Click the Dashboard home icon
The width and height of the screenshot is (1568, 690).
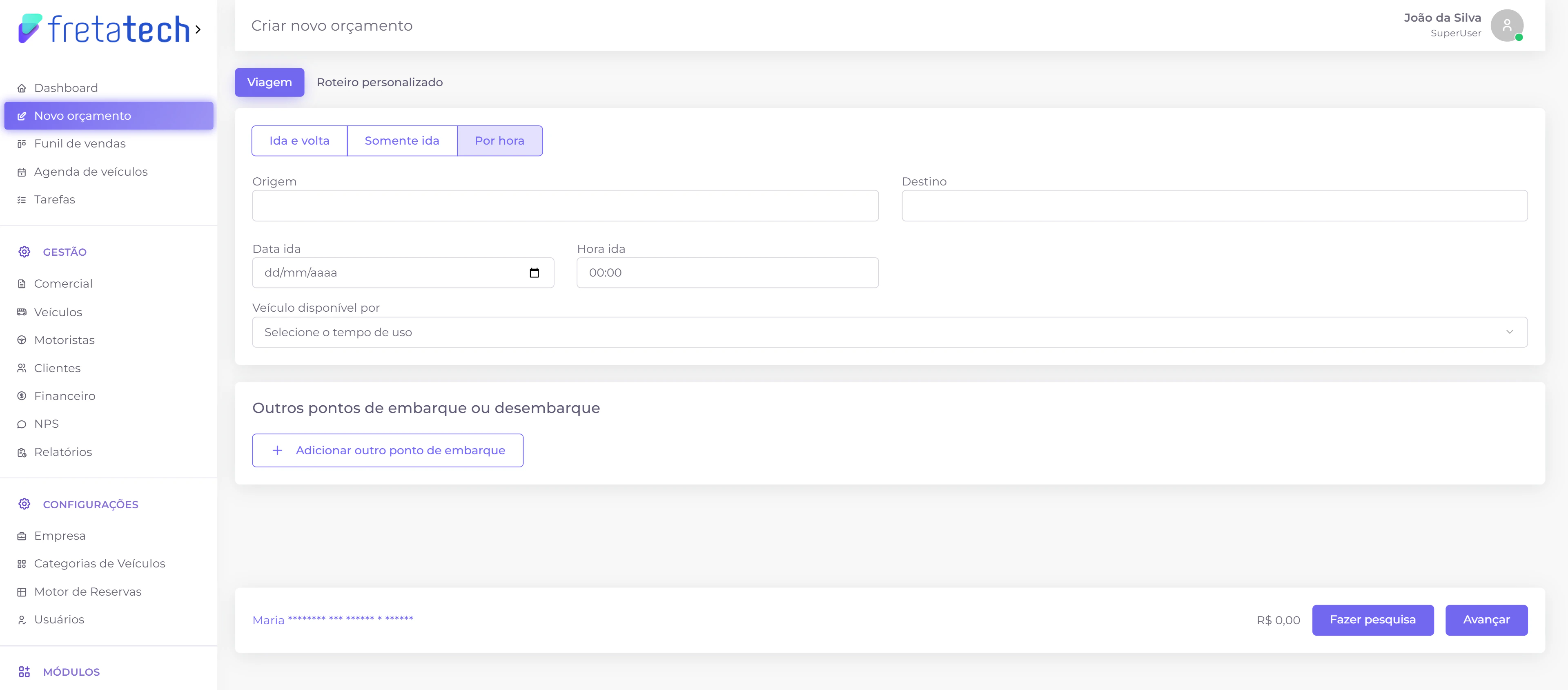(x=22, y=88)
